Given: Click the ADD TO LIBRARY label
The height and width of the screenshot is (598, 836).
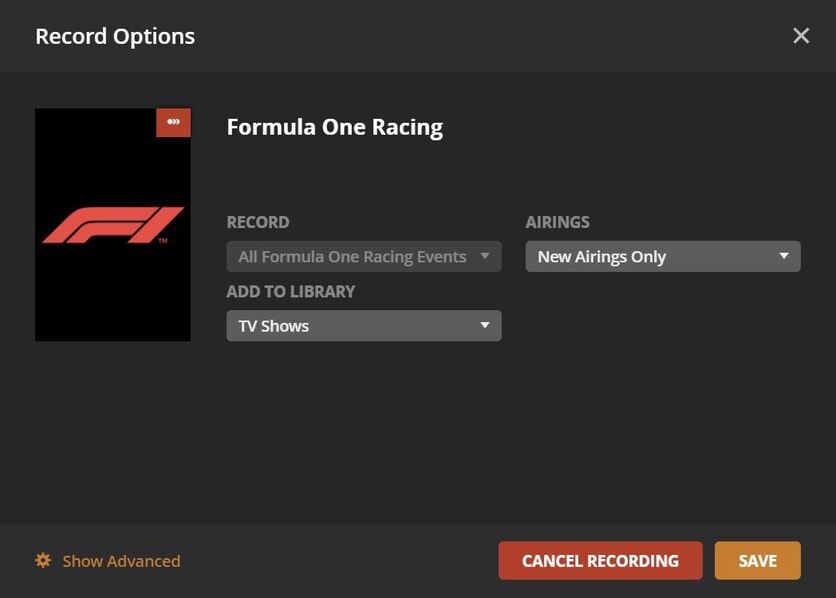Looking at the screenshot, I should point(291,291).
